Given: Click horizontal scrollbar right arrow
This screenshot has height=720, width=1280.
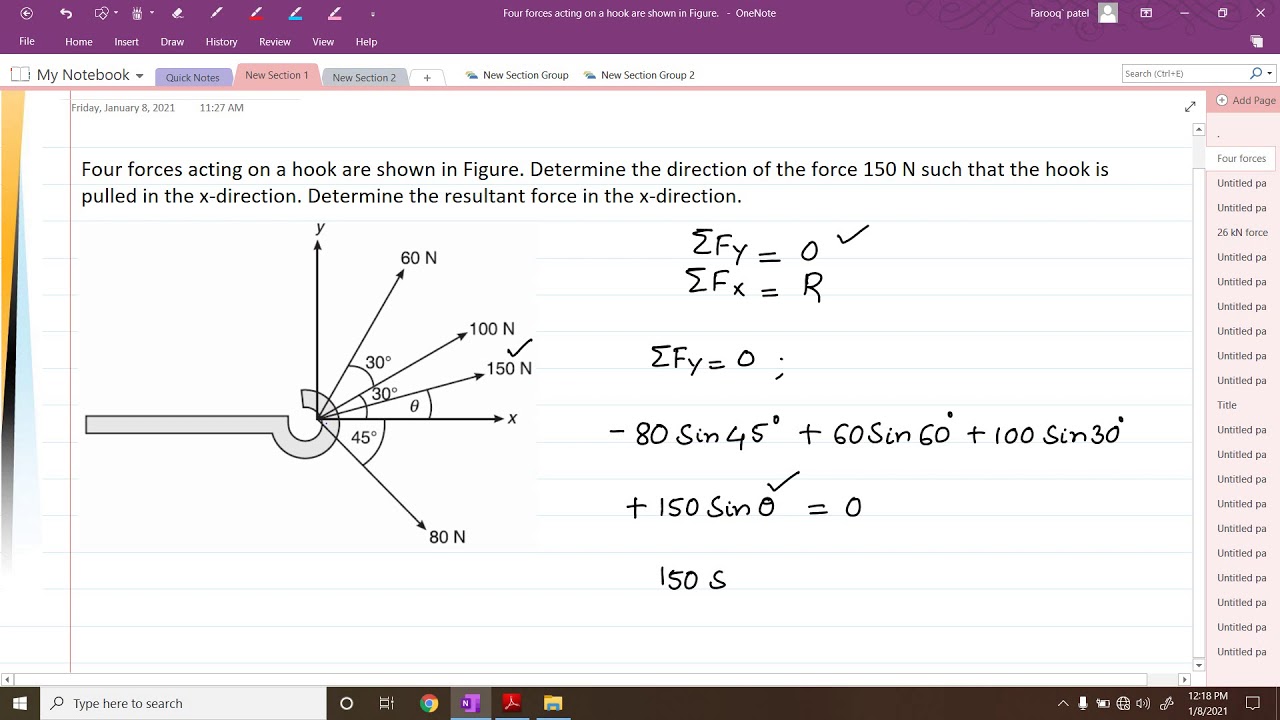Looking at the screenshot, I should 1184,679.
